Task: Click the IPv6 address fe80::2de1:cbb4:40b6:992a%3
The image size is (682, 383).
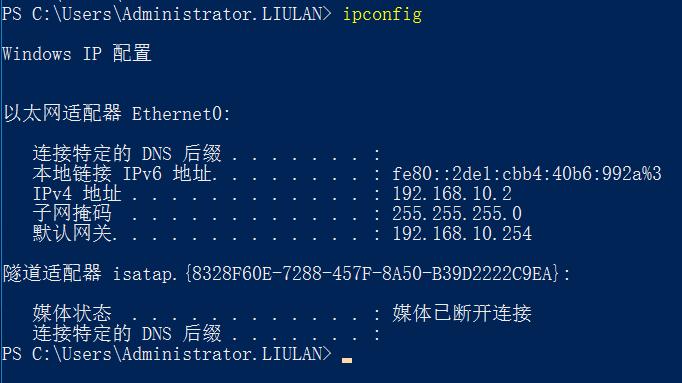Action: coord(527,174)
